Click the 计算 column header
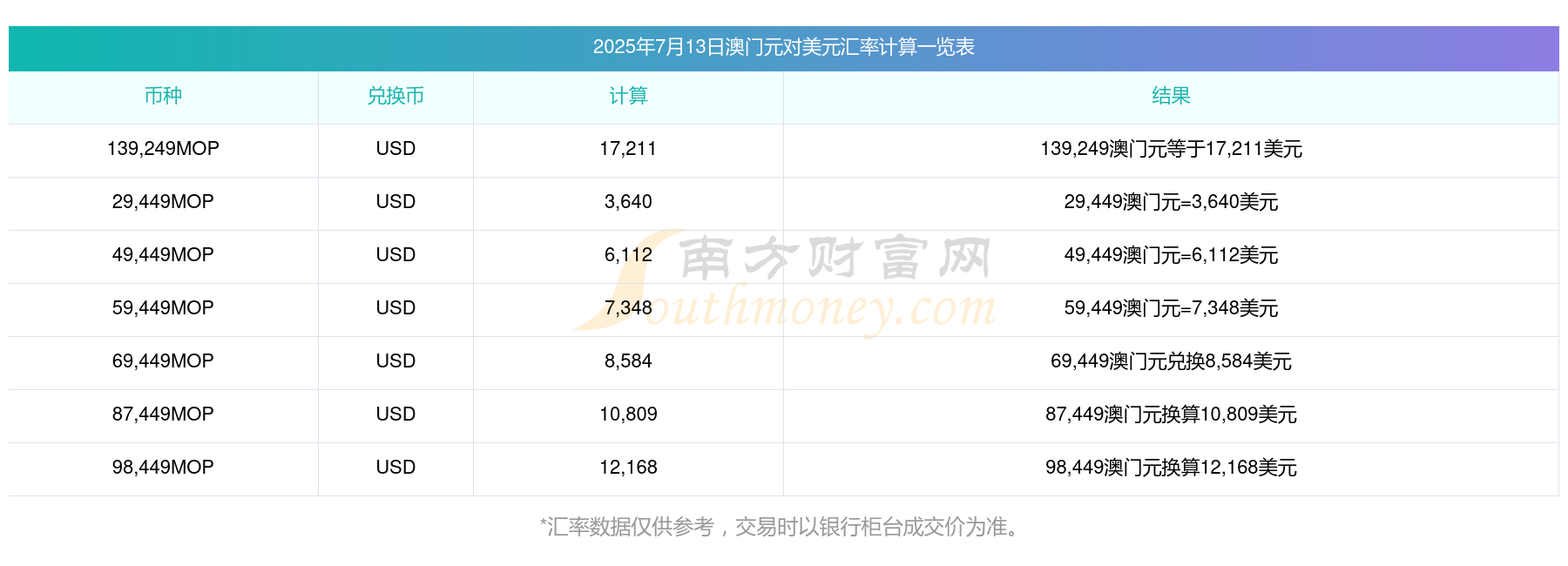 pos(628,96)
